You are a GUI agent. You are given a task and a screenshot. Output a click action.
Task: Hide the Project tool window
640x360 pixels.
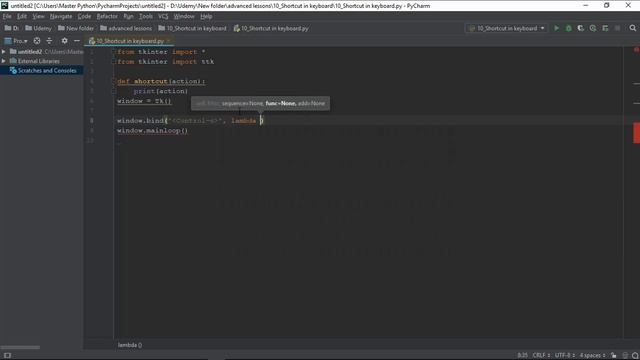[x=77, y=41]
